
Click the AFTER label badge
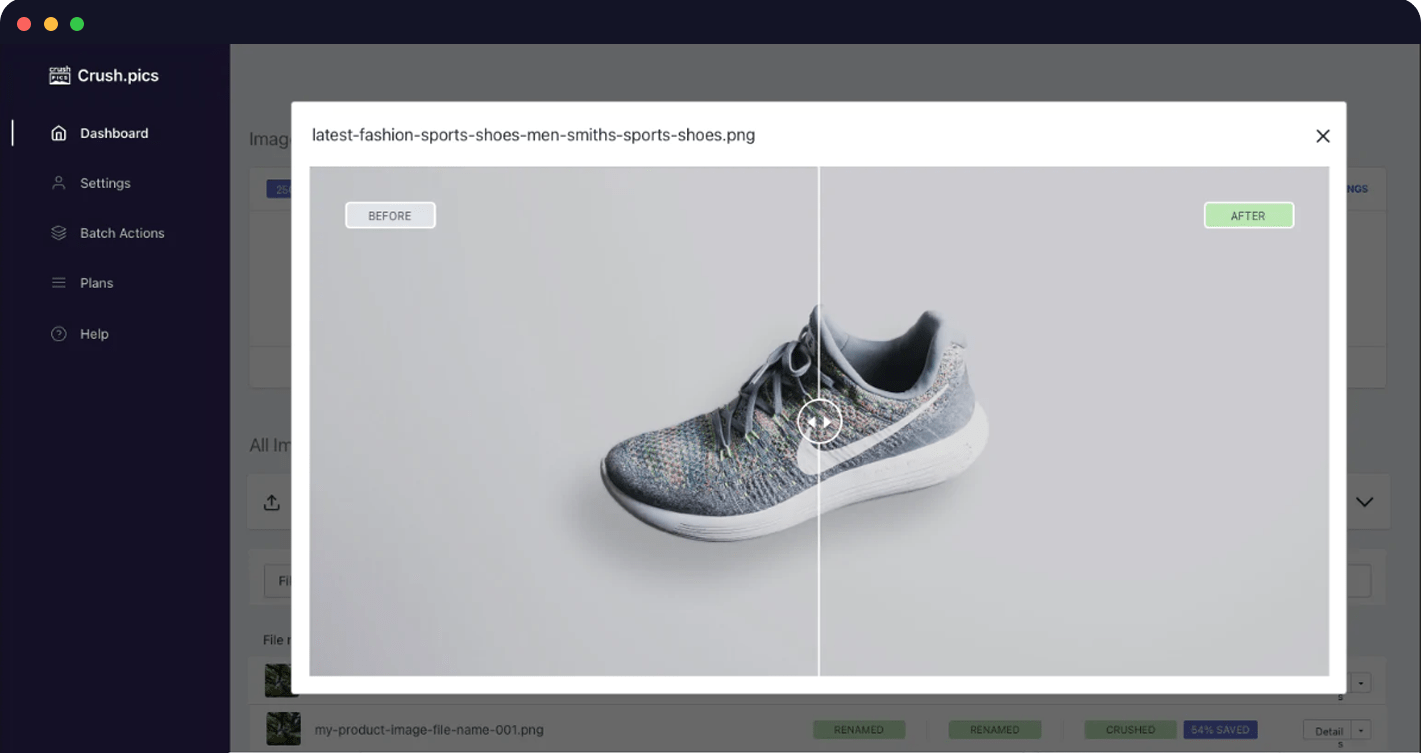1248,215
